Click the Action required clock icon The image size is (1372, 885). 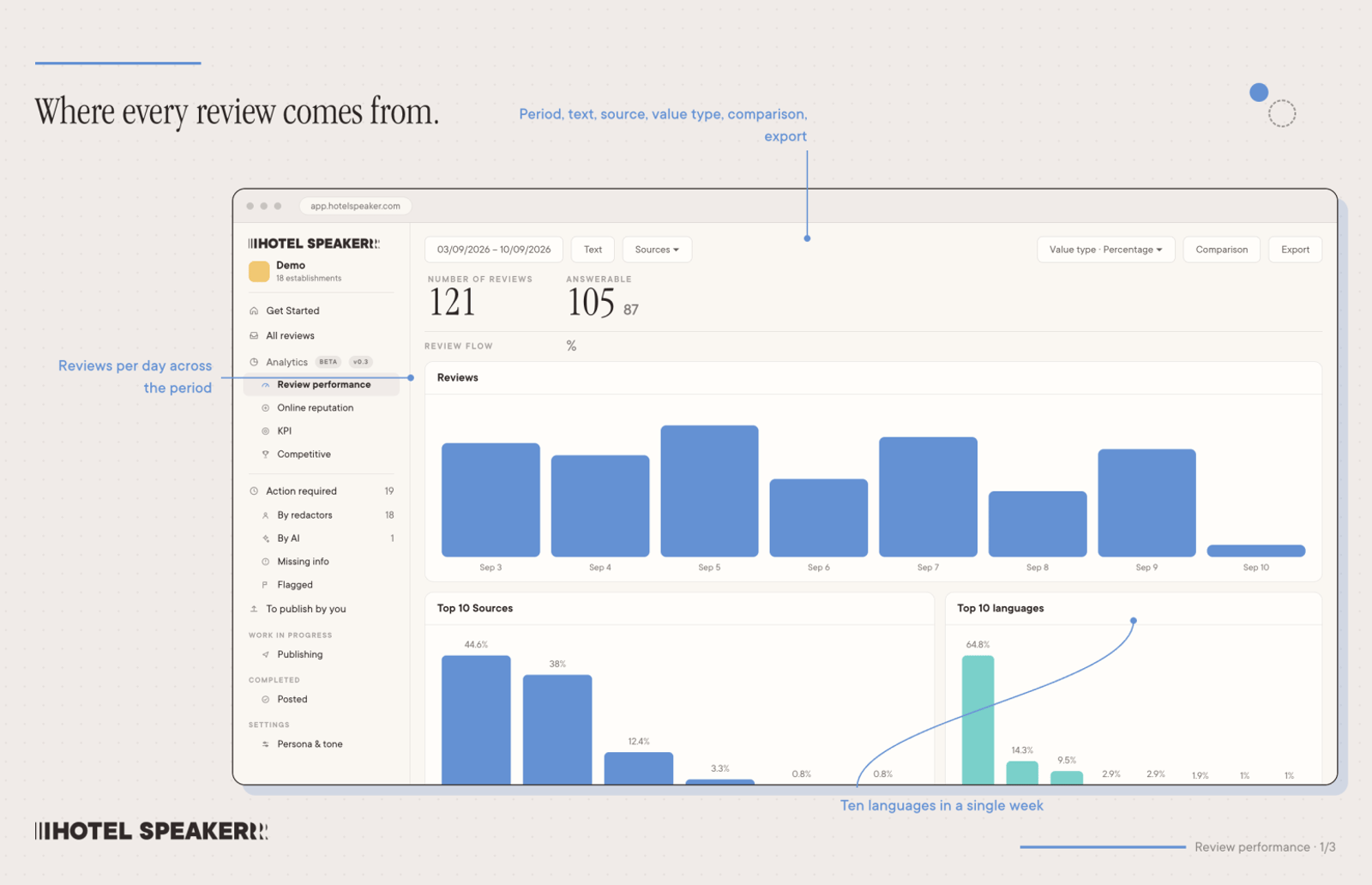click(254, 491)
